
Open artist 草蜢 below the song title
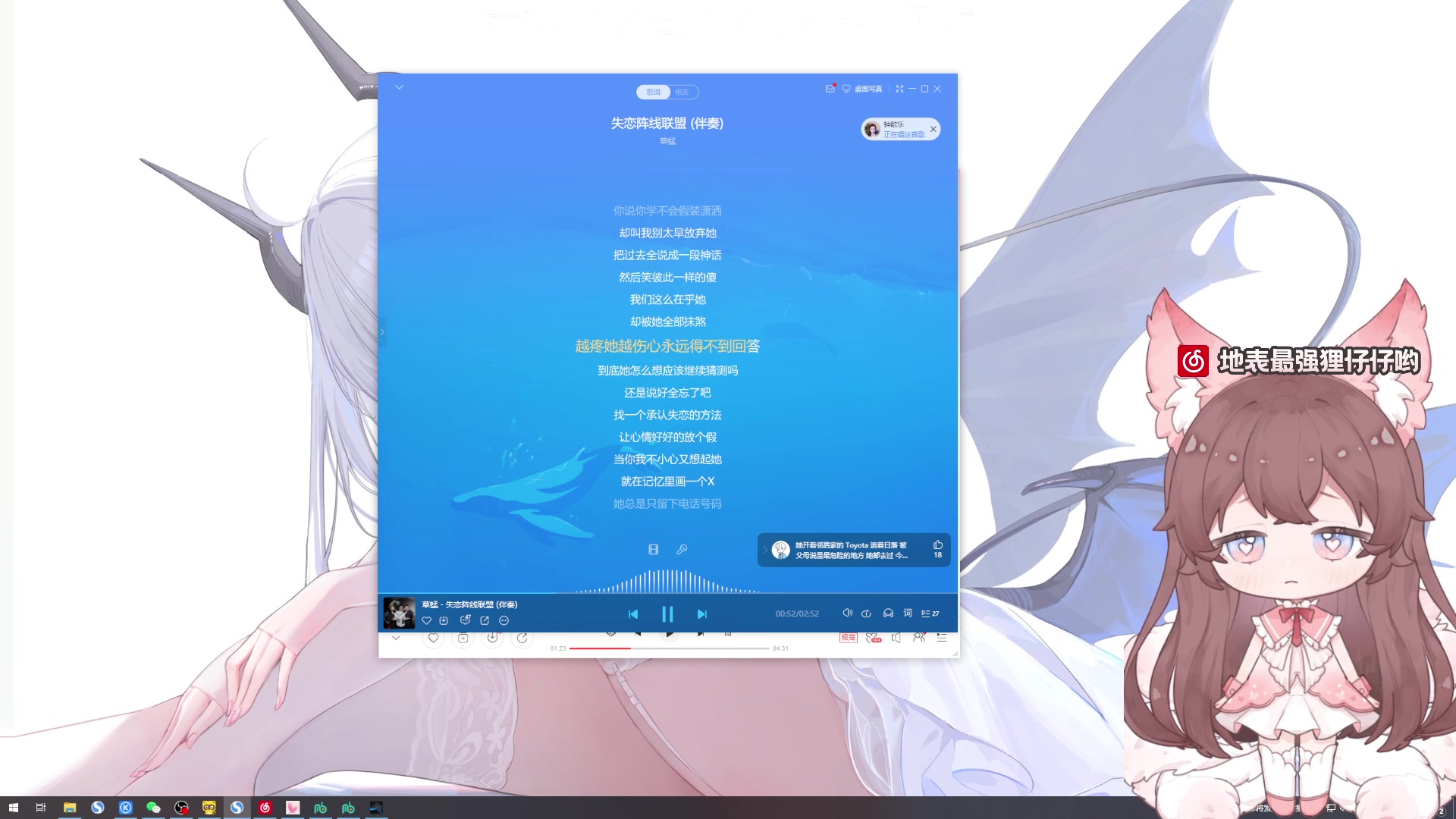667,142
